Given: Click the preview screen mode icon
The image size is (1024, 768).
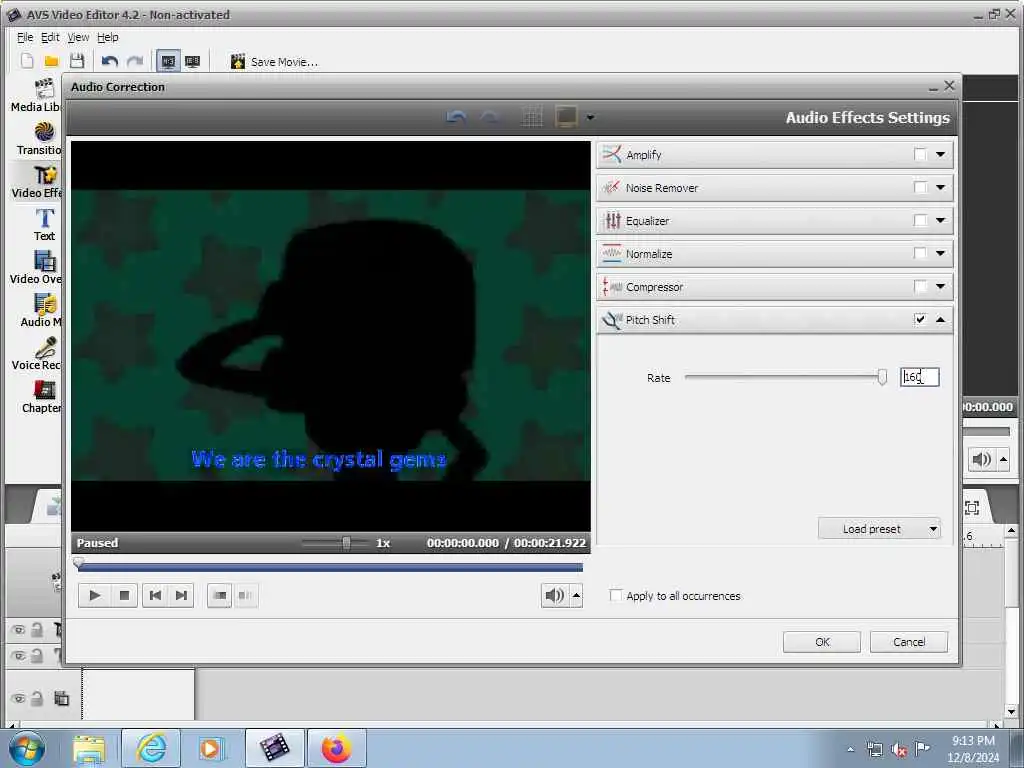Looking at the screenshot, I should point(566,117).
